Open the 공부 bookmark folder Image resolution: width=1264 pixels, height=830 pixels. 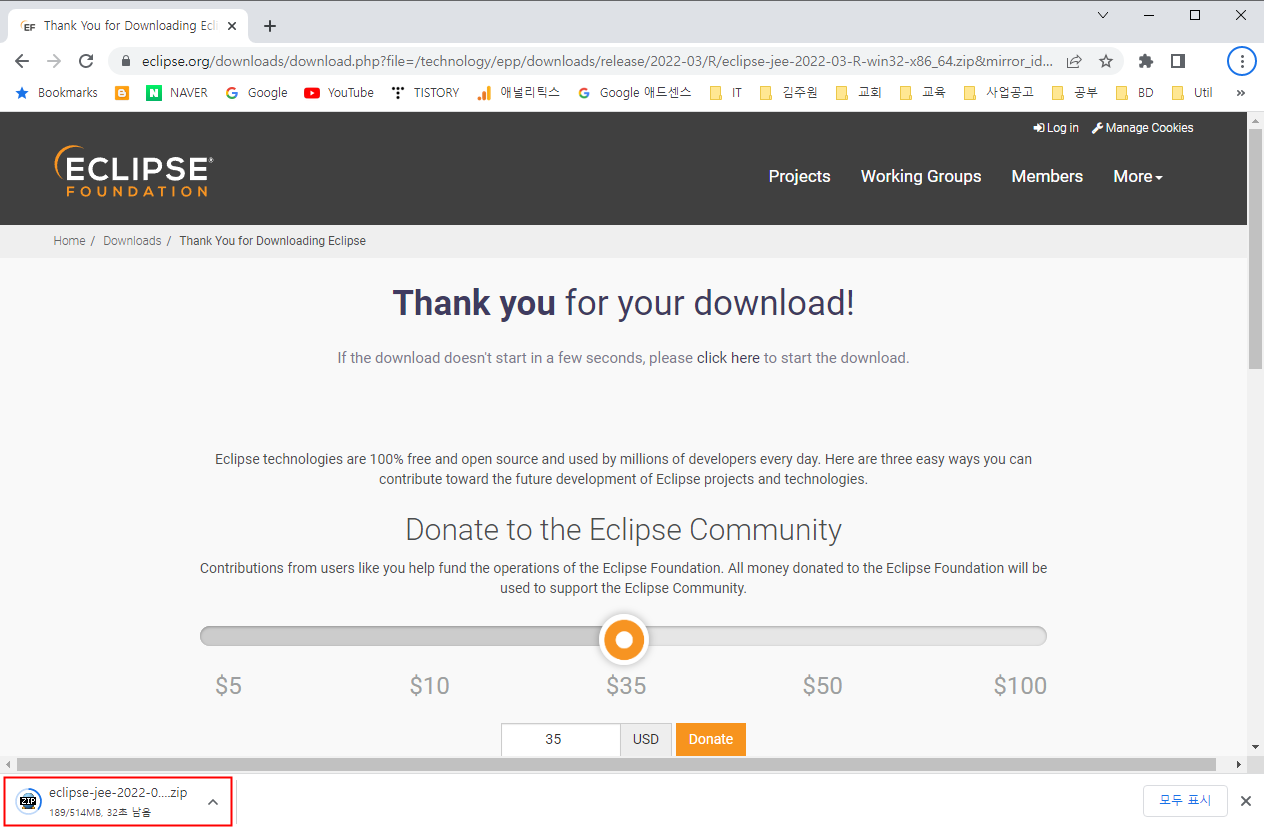coord(1075,92)
